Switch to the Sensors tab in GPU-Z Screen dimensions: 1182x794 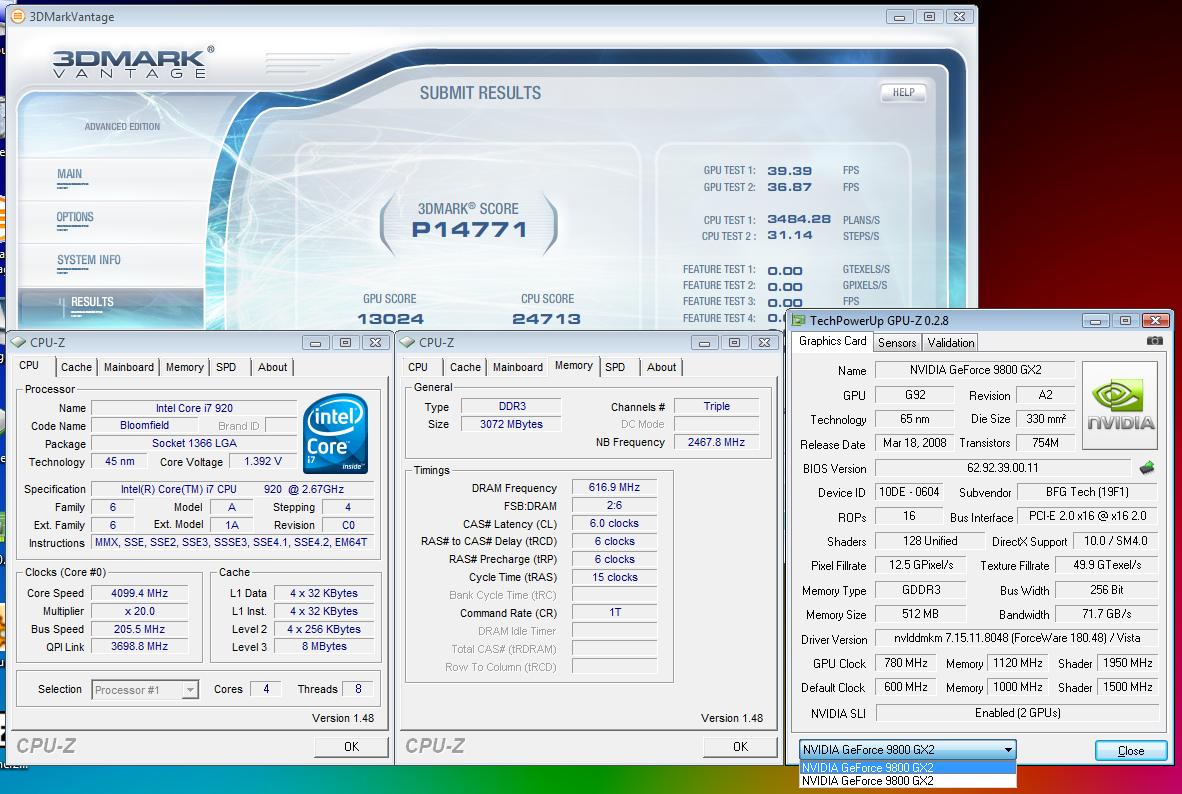(897, 342)
